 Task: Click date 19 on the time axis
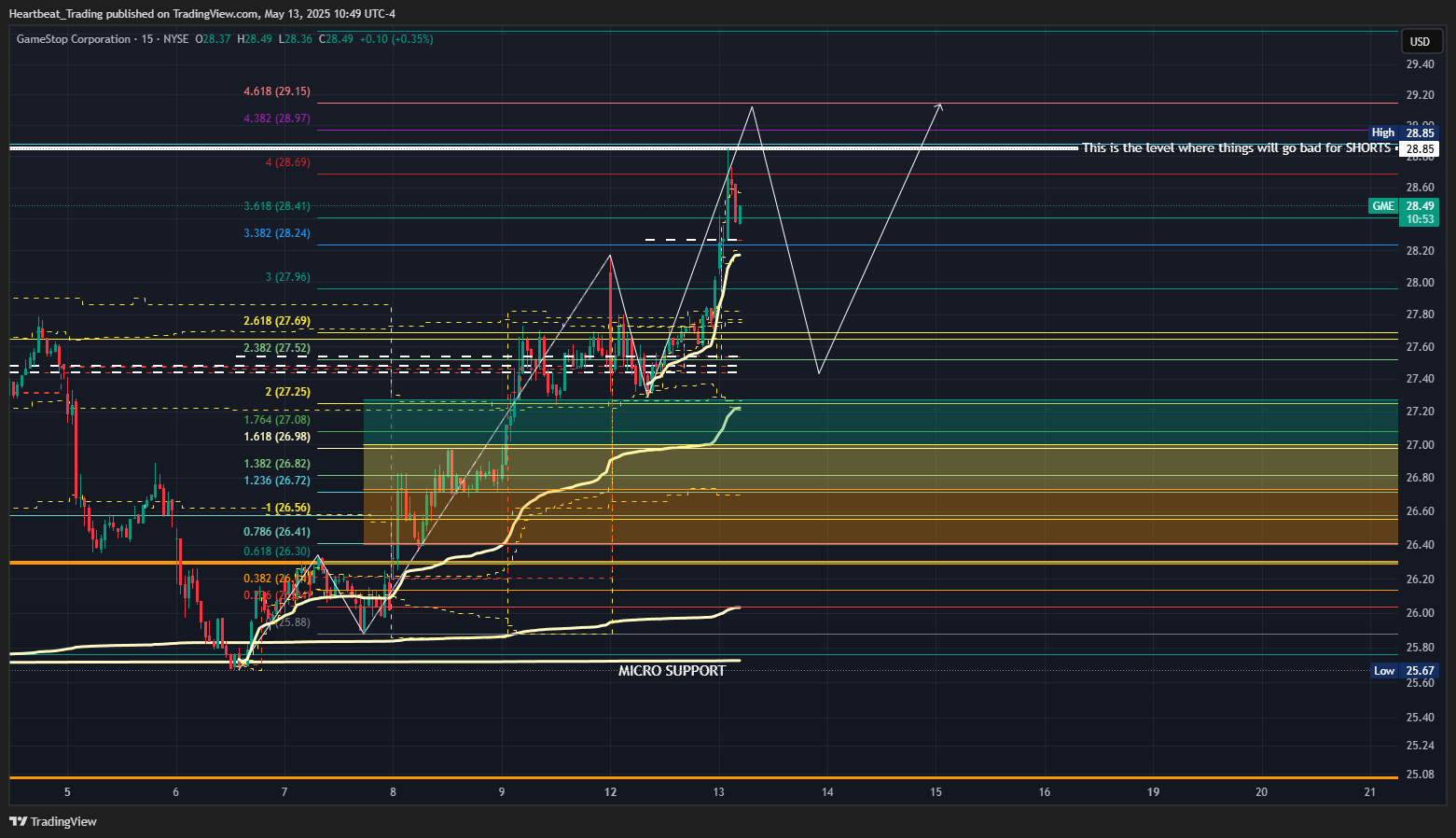pos(1153,792)
